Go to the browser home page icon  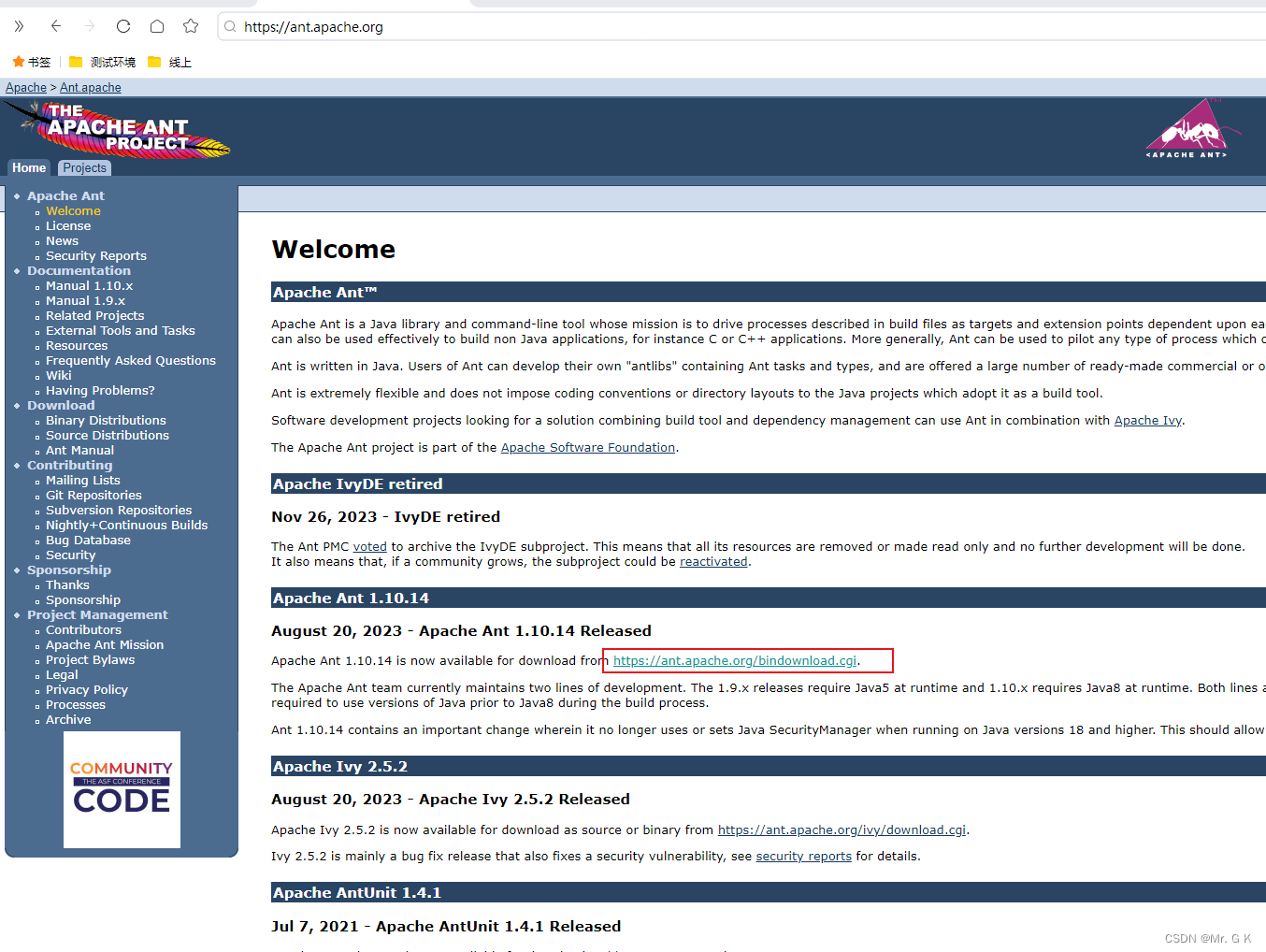coord(157,26)
